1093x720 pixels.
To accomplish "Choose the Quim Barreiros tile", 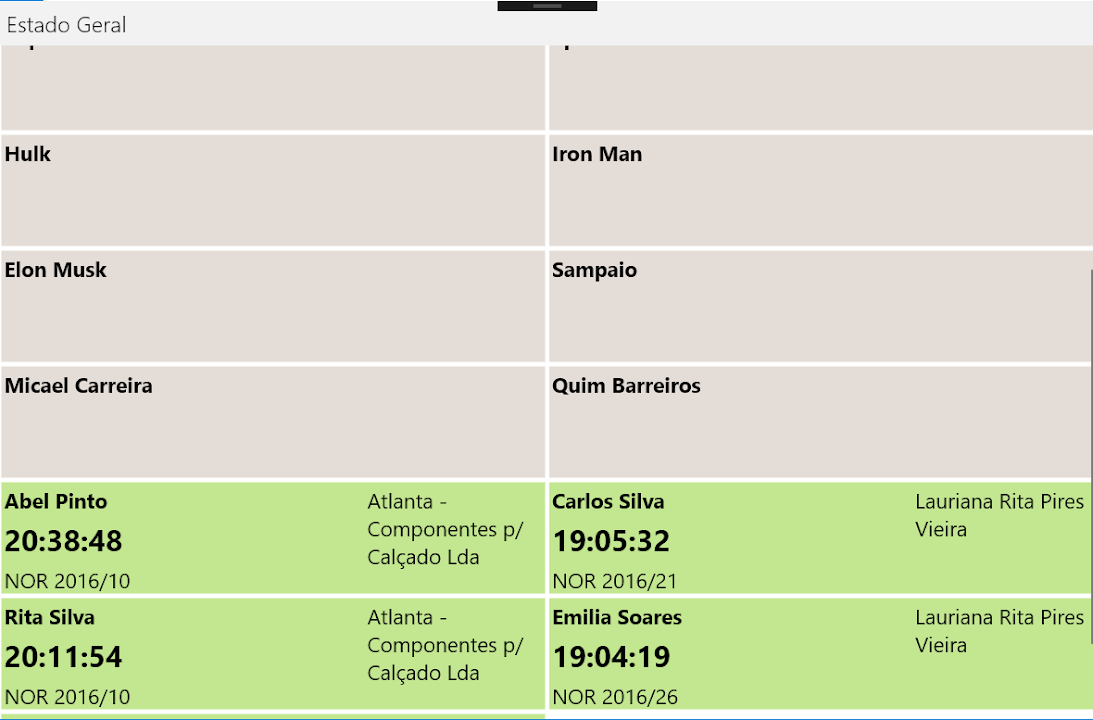I will [820, 422].
